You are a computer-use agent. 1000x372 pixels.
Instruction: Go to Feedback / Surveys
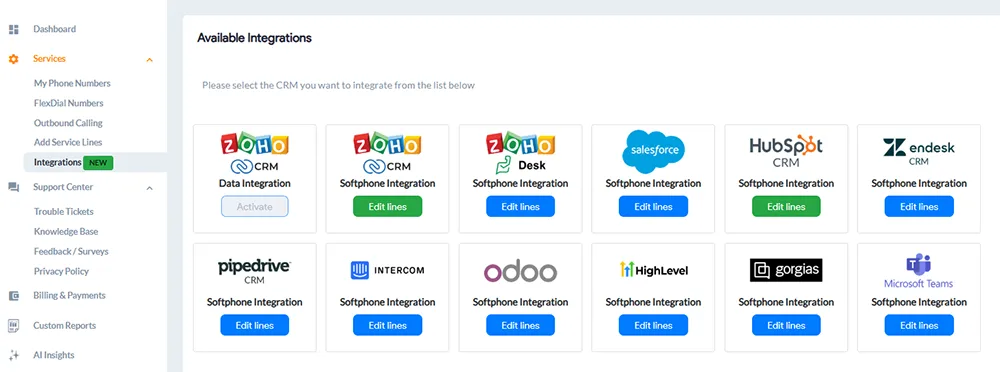pos(71,251)
